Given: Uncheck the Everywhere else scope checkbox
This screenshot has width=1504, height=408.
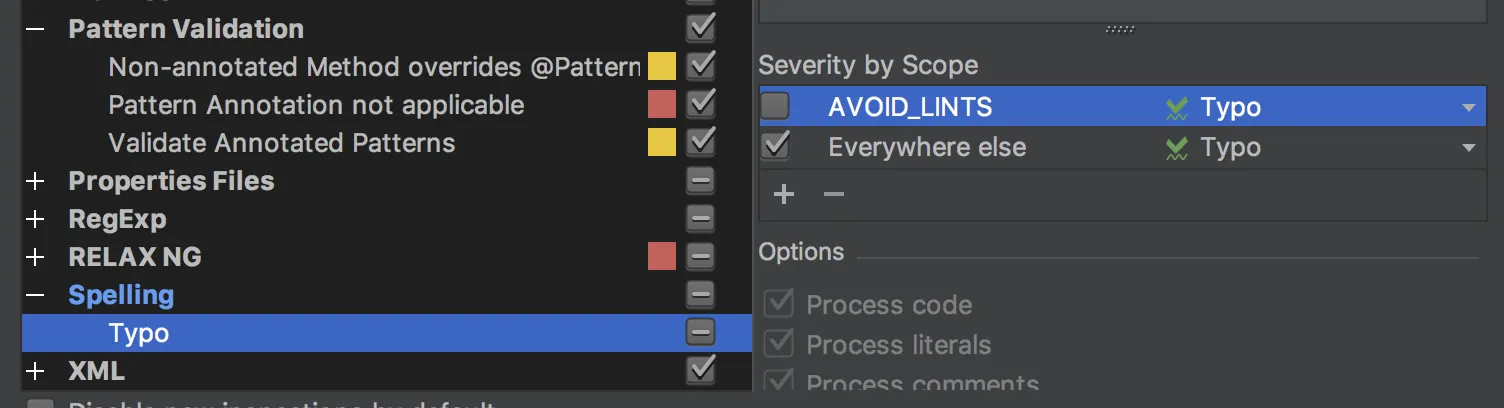Looking at the screenshot, I should [x=775, y=146].
